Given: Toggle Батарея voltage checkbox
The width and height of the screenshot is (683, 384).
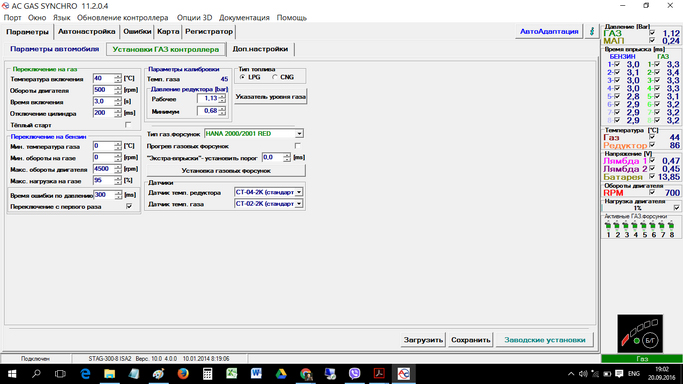Looking at the screenshot, I should point(652,176).
